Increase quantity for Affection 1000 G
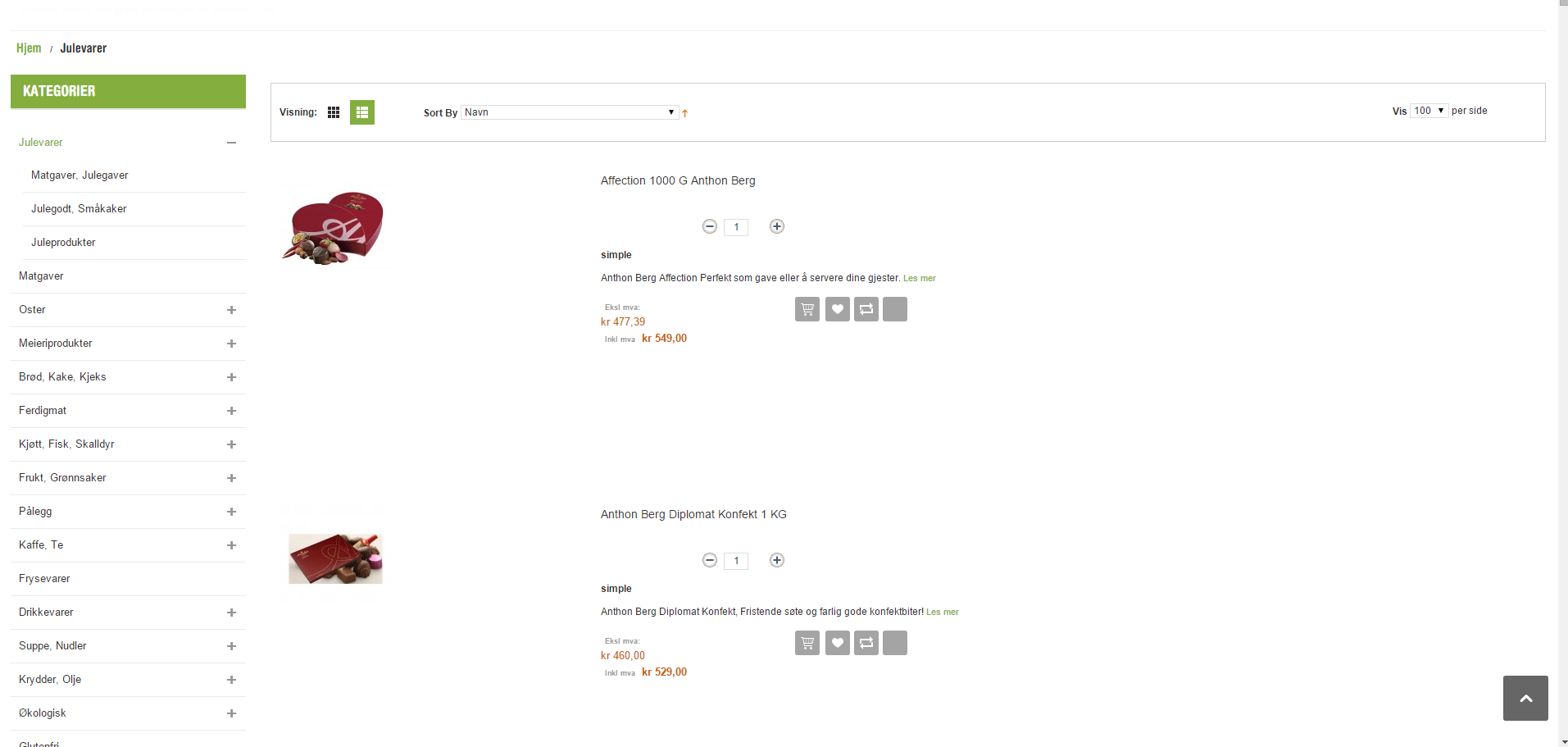Viewport: 1568px width, 747px height. [777, 226]
